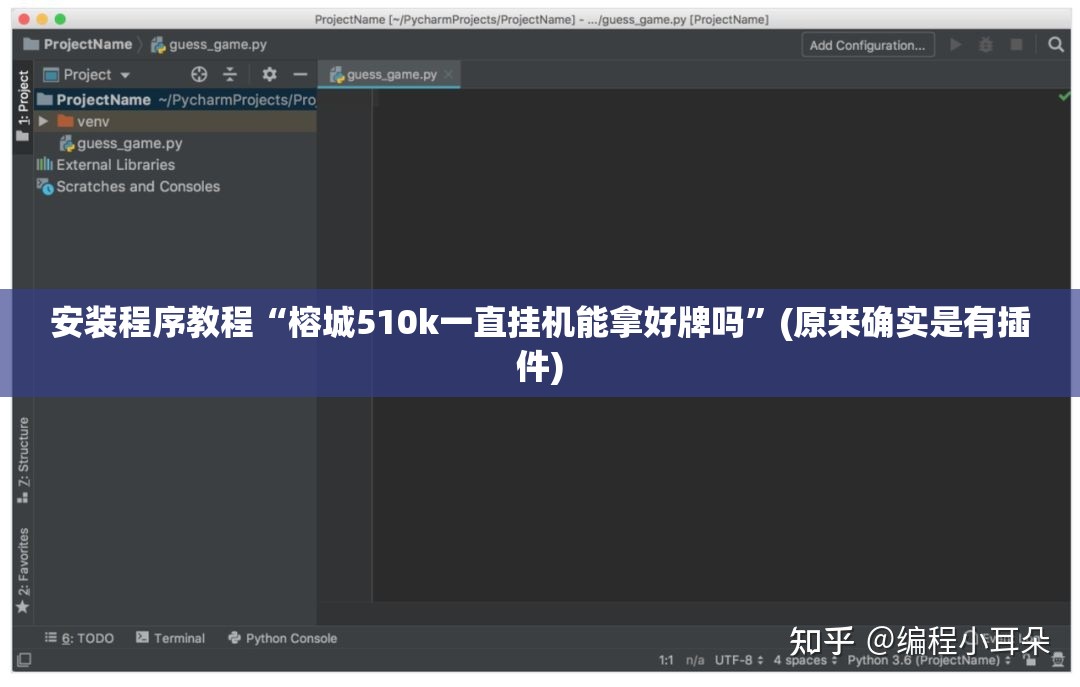This screenshot has width=1080, height=687.
Task: Open the Z: Structure side tab
Action: click(x=23, y=460)
